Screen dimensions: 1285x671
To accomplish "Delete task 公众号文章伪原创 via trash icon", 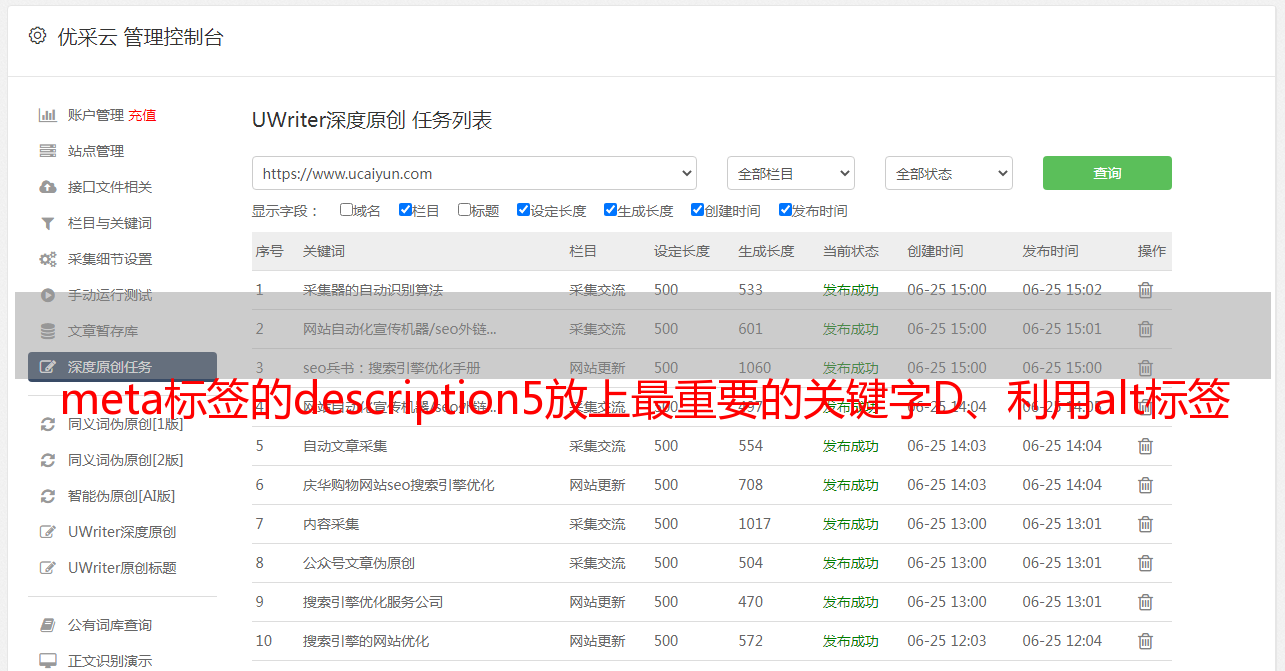I will pos(1145,563).
